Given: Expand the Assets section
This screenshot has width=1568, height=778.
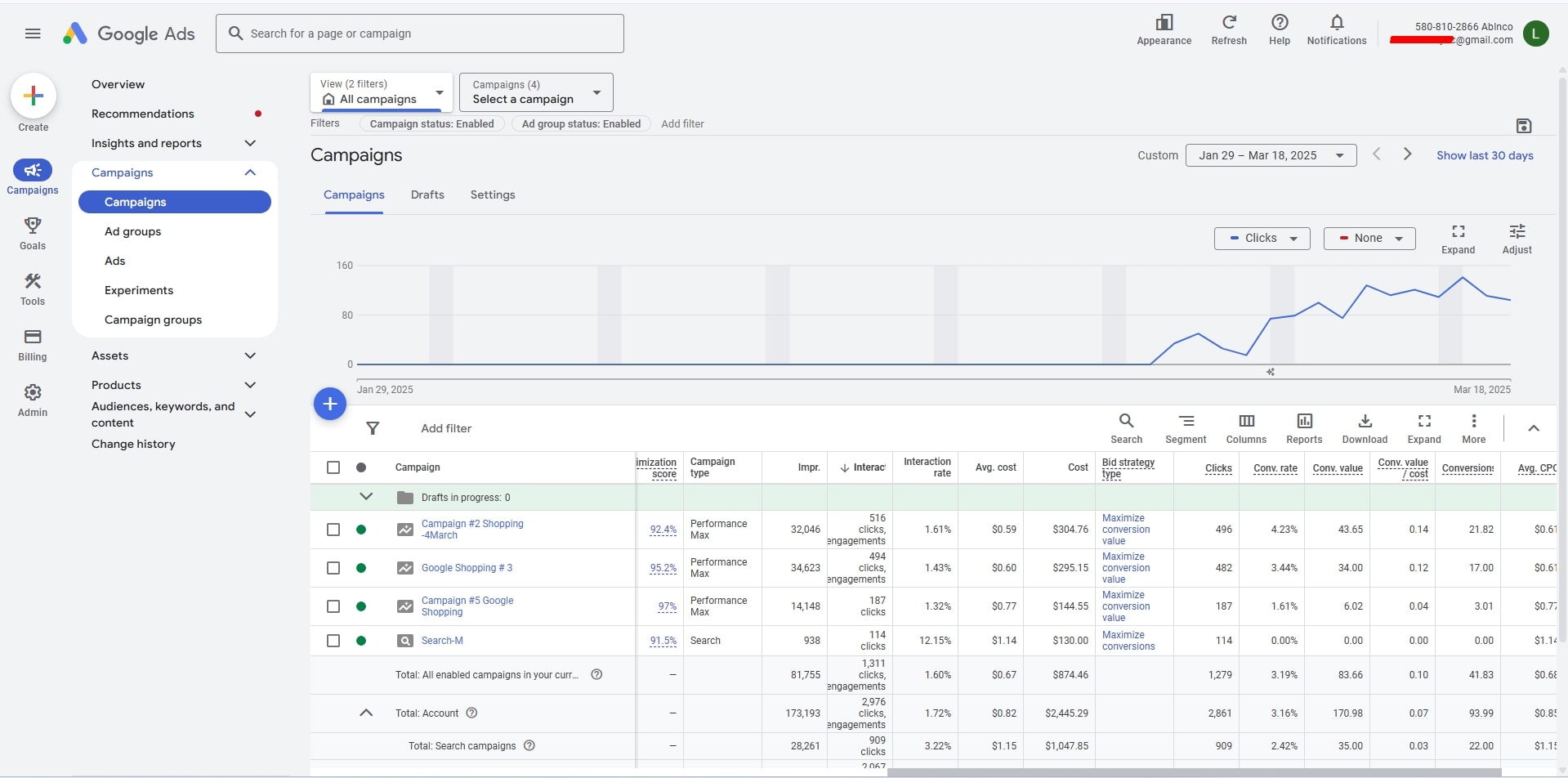Looking at the screenshot, I should point(250,355).
